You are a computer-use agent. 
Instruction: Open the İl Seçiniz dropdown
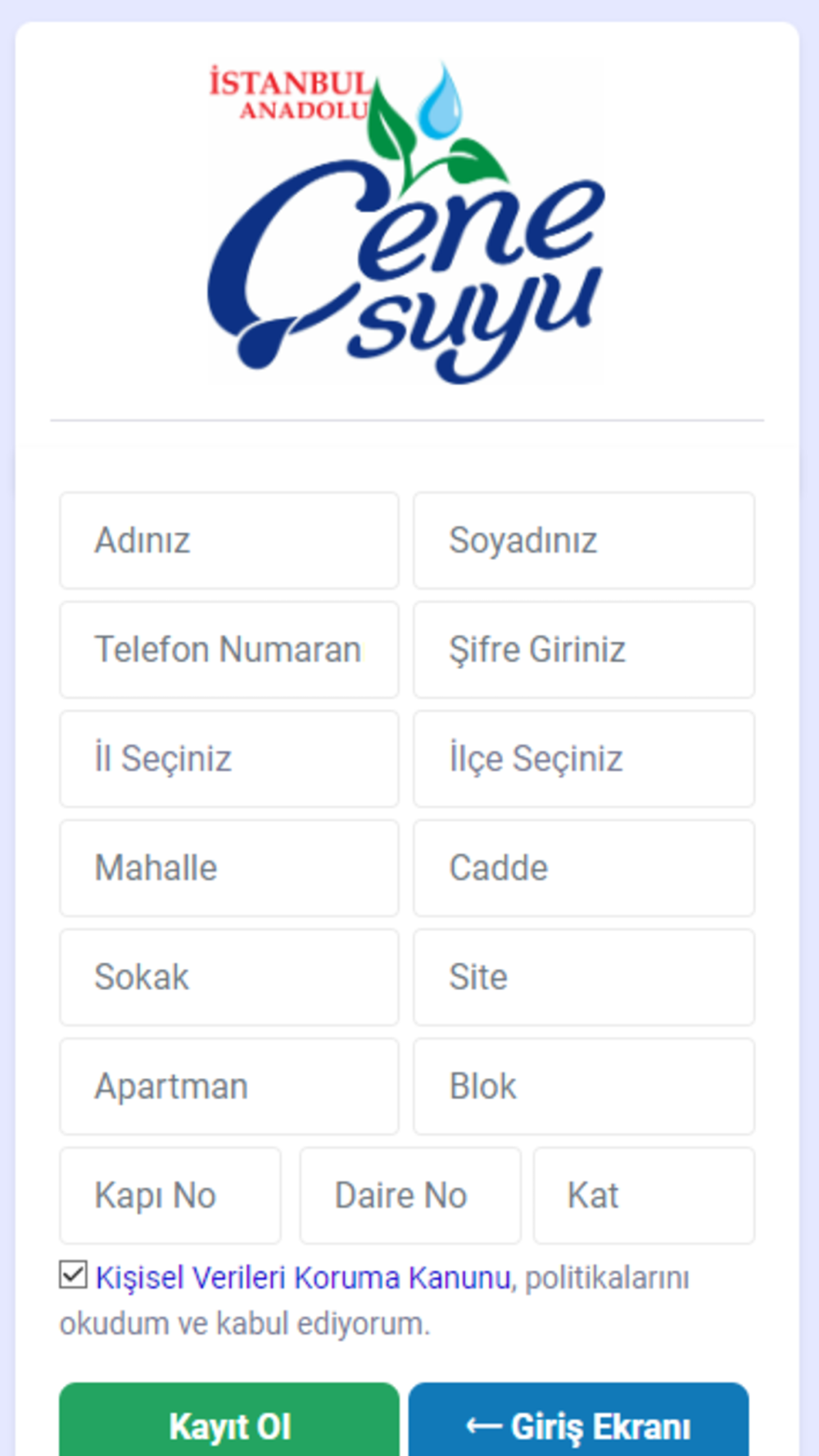(229, 759)
